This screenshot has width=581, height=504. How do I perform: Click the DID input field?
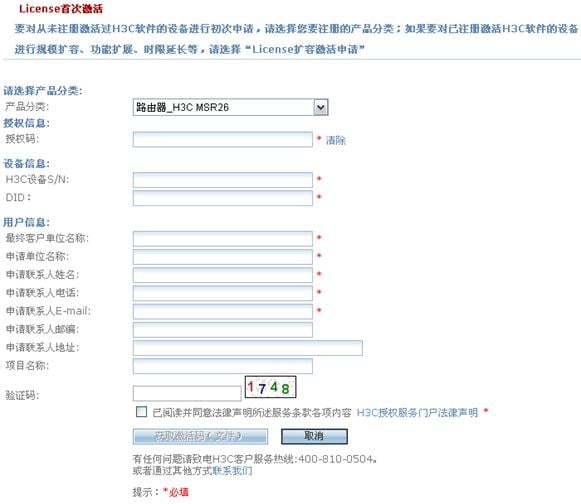point(223,198)
